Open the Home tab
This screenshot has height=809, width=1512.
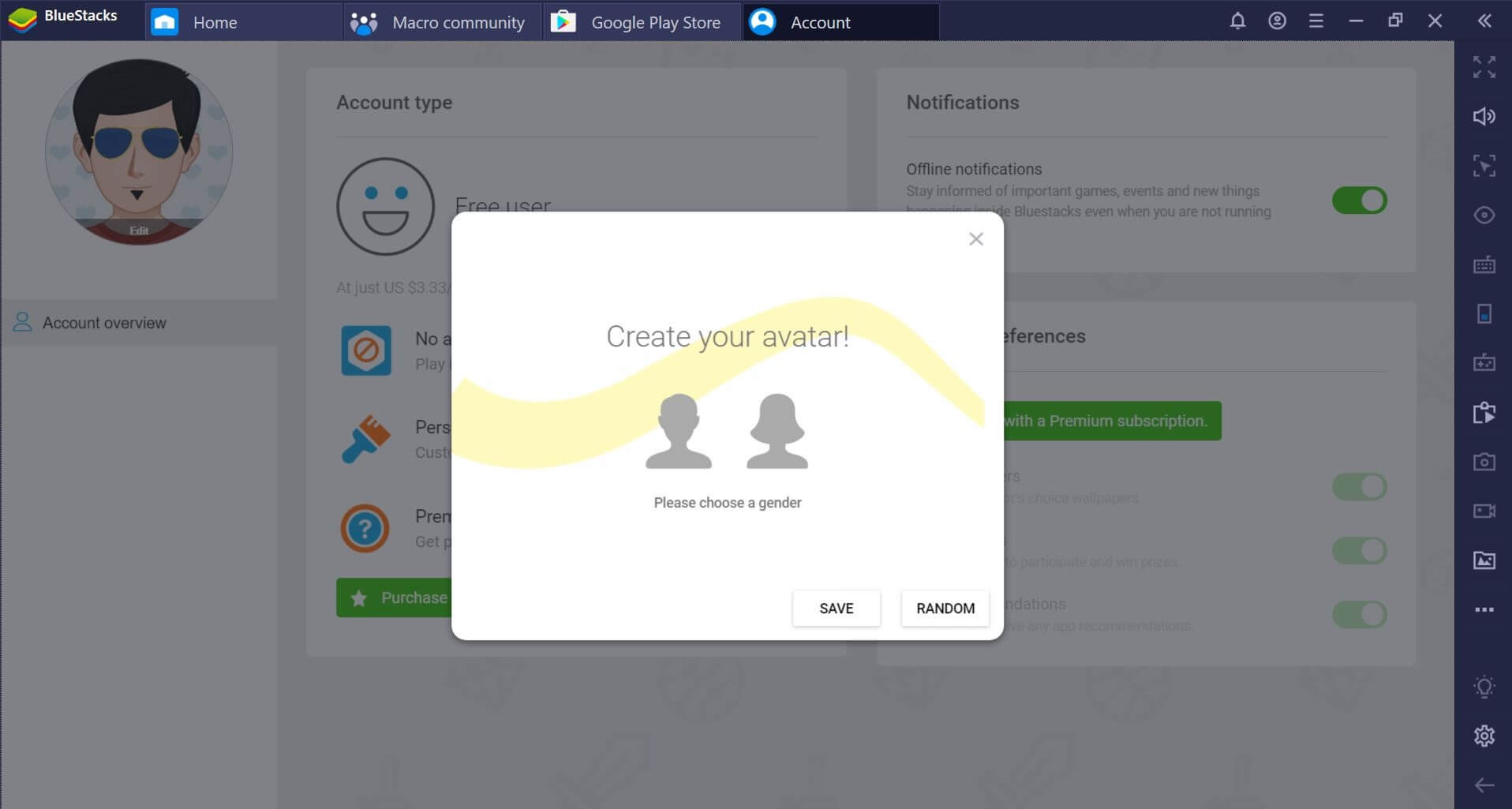click(x=214, y=22)
